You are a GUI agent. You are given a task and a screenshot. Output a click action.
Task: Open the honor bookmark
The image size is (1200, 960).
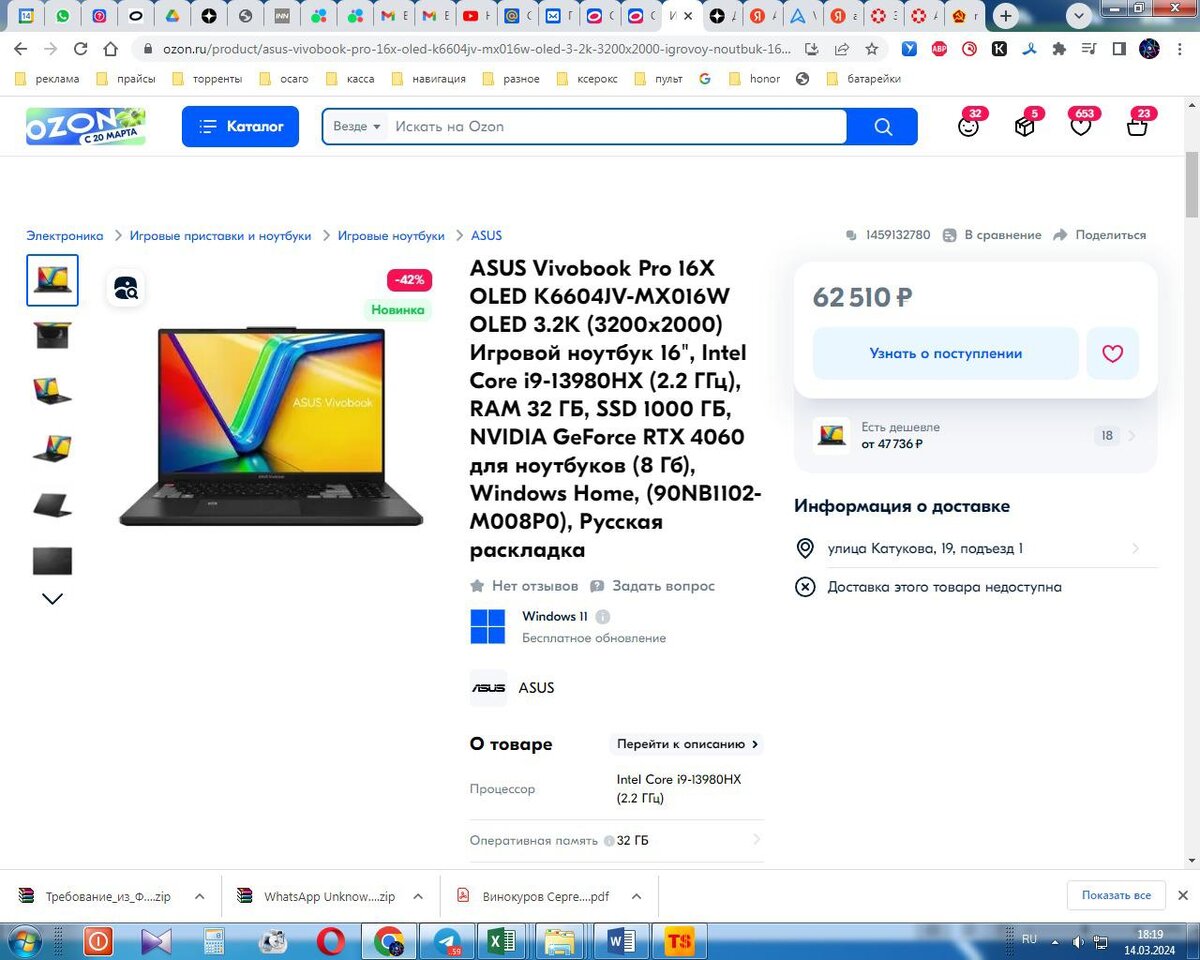pos(755,79)
